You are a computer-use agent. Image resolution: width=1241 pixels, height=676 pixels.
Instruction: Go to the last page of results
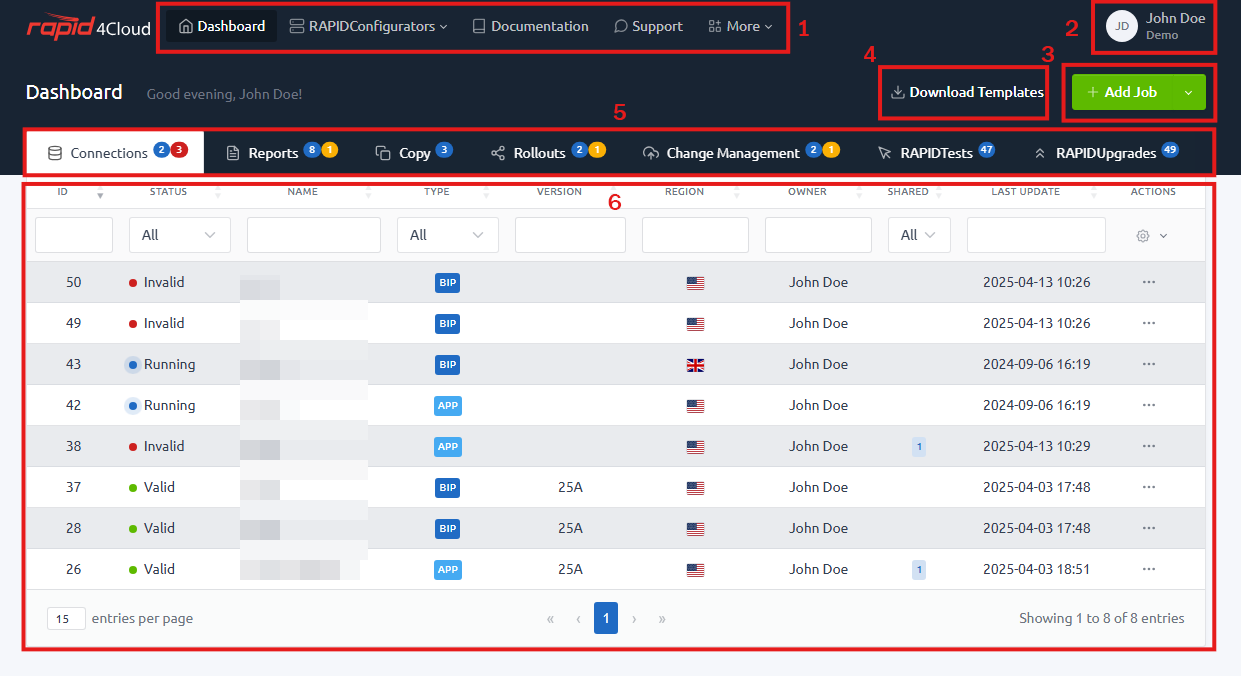[x=662, y=619]
